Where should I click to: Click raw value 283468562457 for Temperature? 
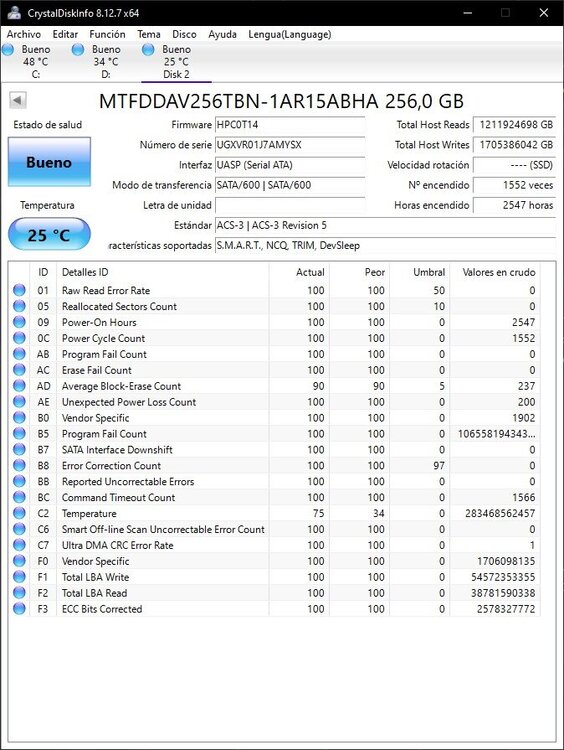pos(500,513)
